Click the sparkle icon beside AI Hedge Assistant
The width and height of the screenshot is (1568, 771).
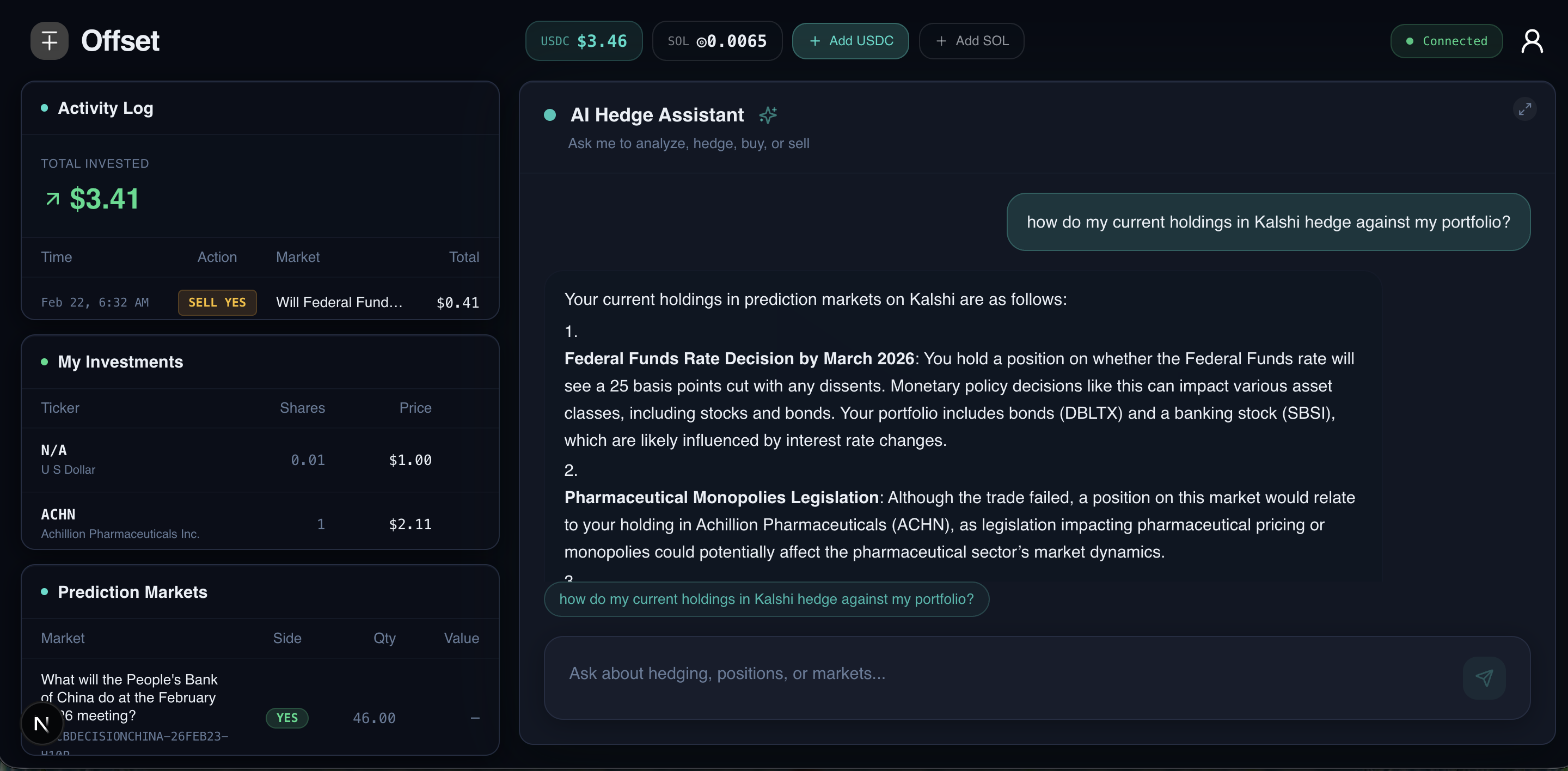(x=768, y=114)
